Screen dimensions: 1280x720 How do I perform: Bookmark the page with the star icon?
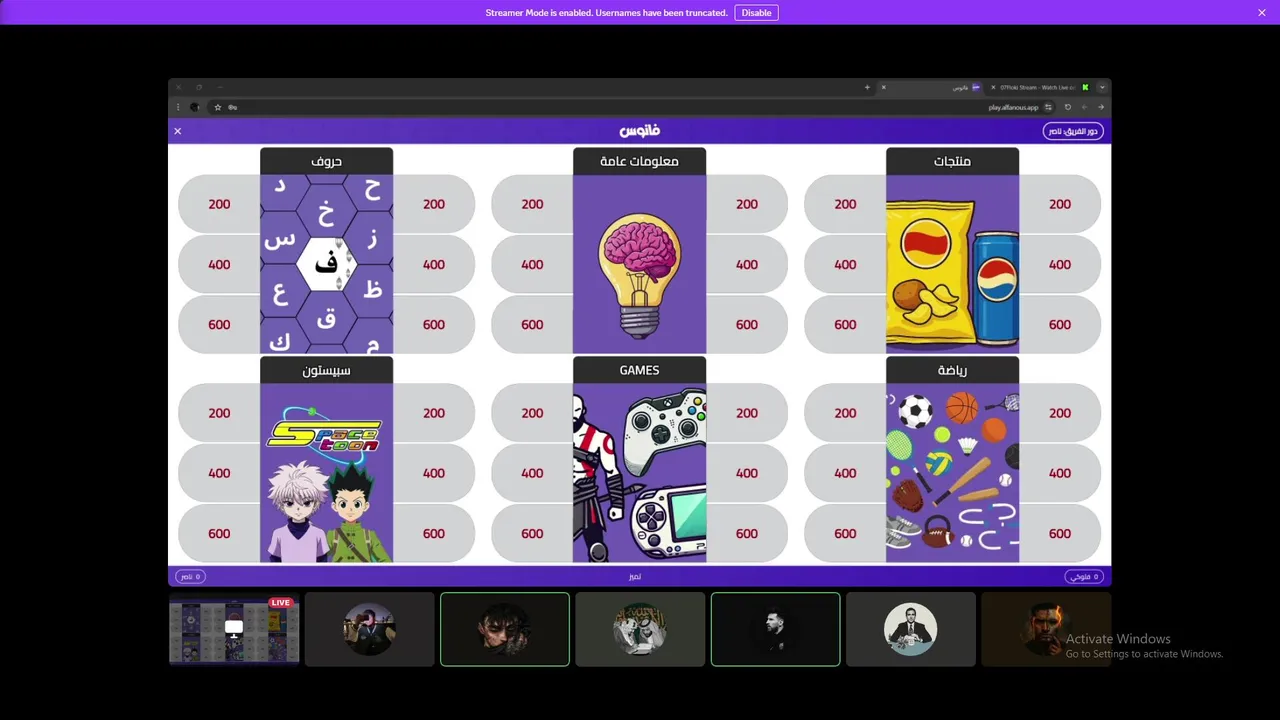218,107
